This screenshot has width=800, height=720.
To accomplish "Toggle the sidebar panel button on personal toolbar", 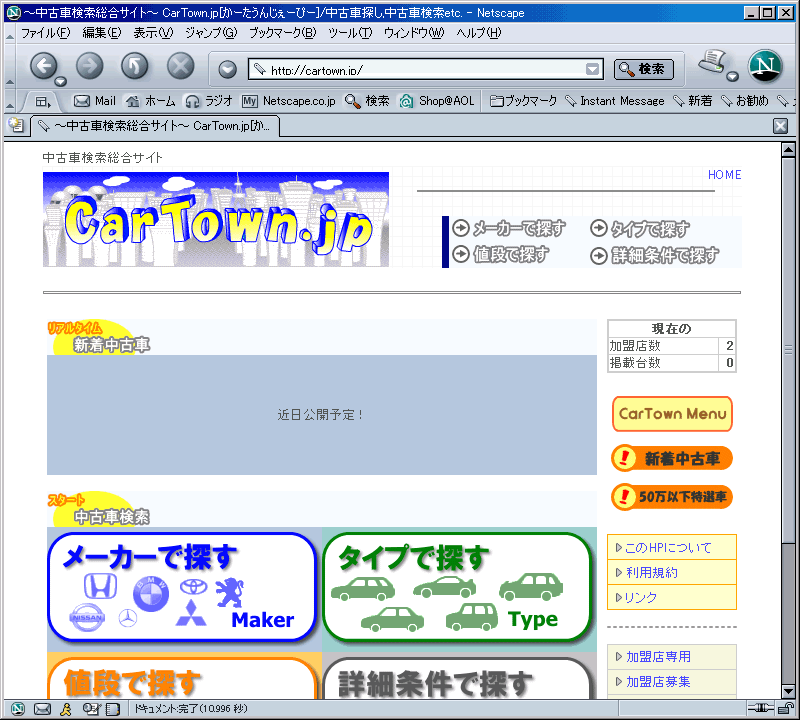I will pyautogui.click(x=43, y=102).
